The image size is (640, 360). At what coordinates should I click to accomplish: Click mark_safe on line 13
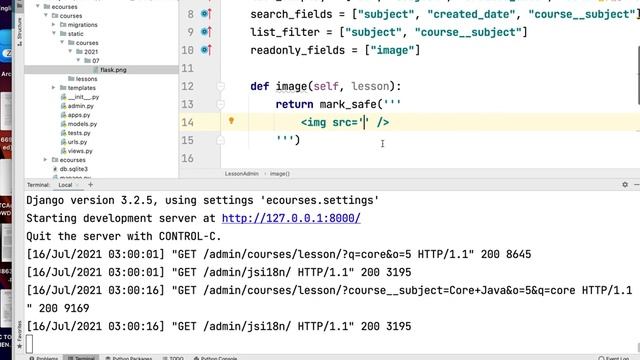point(348,104)
